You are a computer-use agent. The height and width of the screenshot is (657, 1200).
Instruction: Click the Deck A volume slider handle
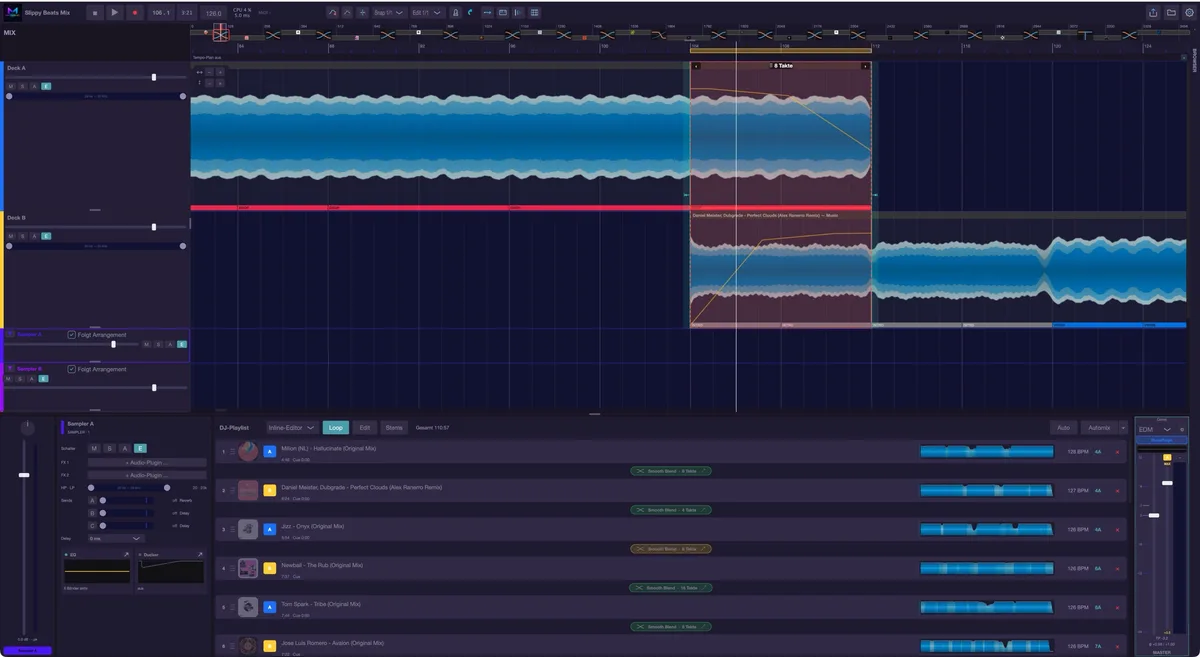pyautogui.click(x=154, y=77)
